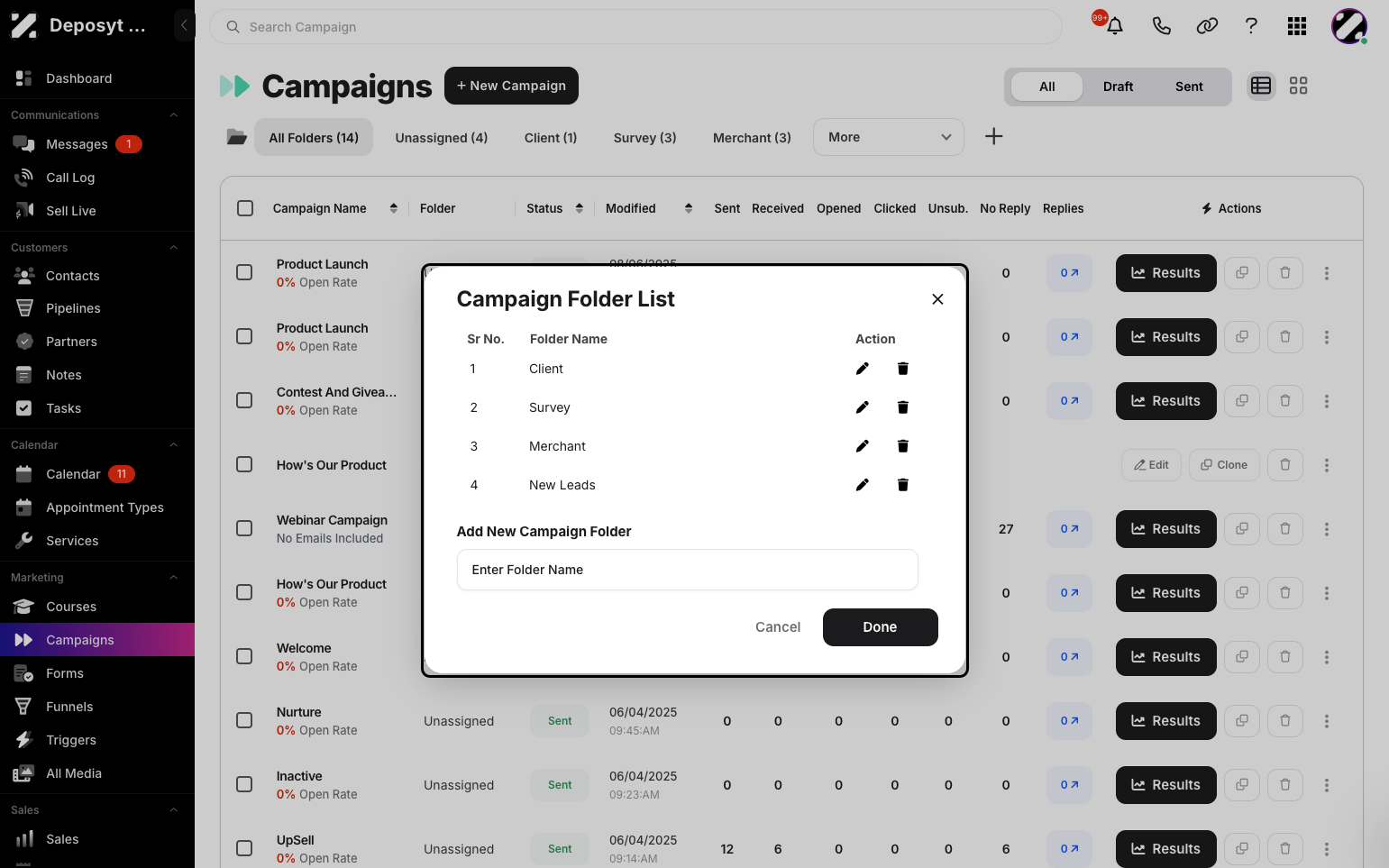Filter campaigns by Sent

(1189, 87)
